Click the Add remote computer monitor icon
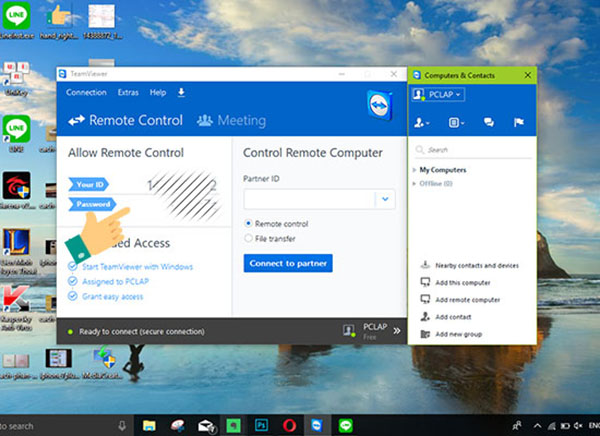Screen dimensions: 600x436 [x=425, y=299]
